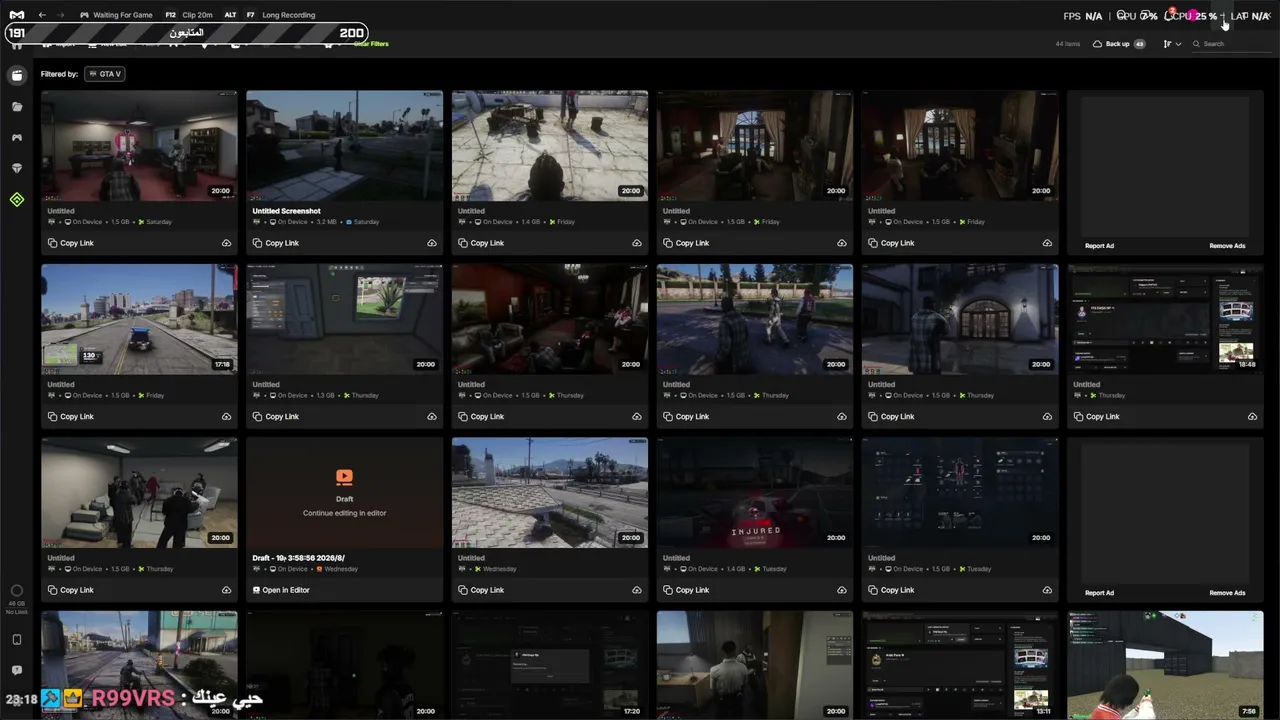Upload the Untitled Wednesday clip via cloud icon
Viewport: 1280px width, 720px height.
pos(637,590)
